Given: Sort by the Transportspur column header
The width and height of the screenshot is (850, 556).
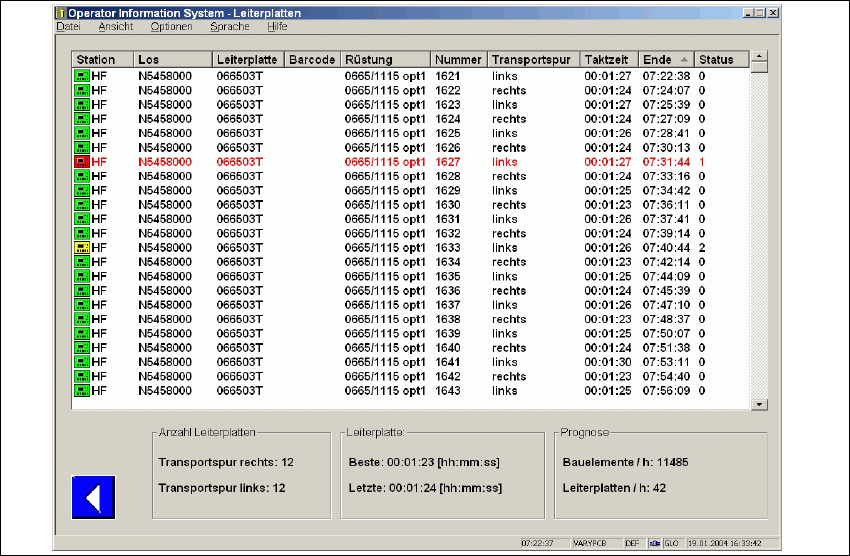Looking at the screenshot, I should coord(533,60).
